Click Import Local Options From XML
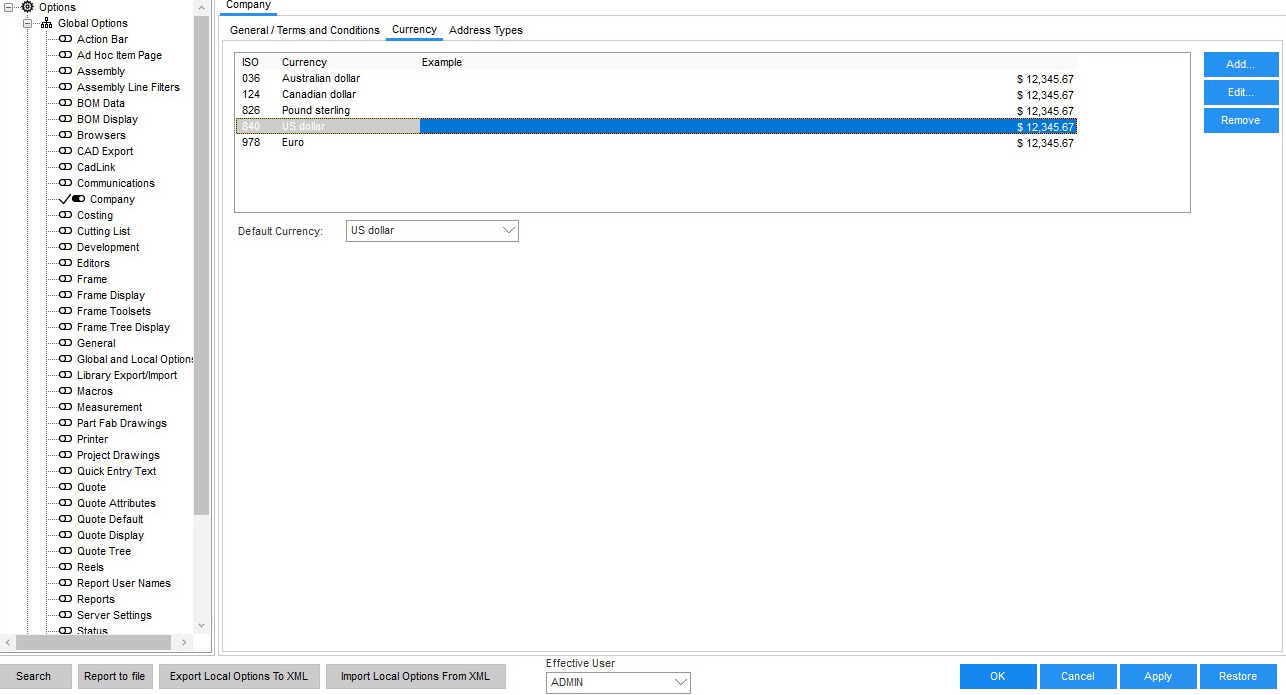This screenshot has height=695, width=1286. click(x=416, y=676)
